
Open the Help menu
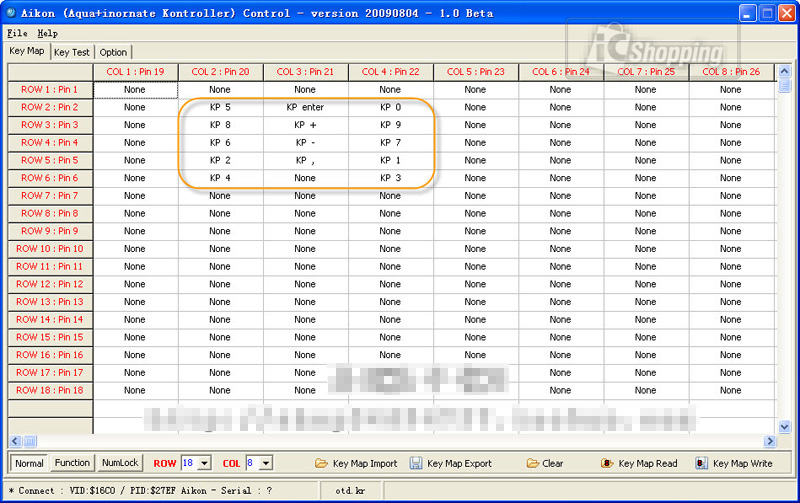click(x=47, y=33)
